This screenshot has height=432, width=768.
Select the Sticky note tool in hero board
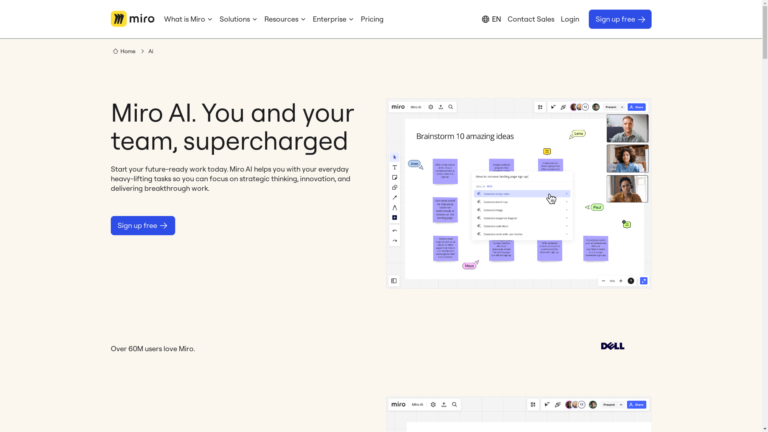[x=394, y=177]
